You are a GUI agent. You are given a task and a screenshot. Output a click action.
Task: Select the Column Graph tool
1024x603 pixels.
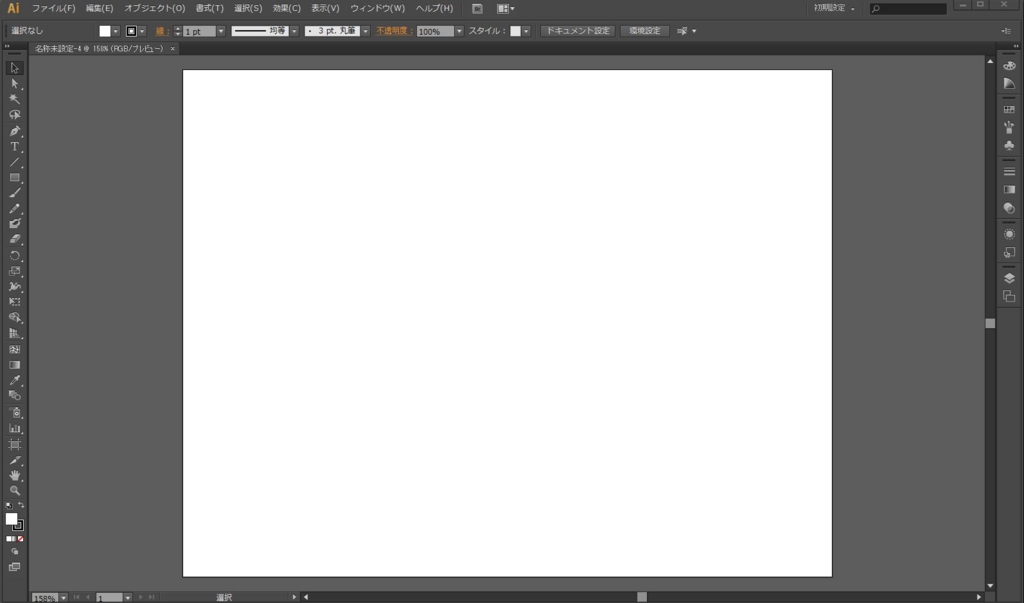tap(14, 429)
